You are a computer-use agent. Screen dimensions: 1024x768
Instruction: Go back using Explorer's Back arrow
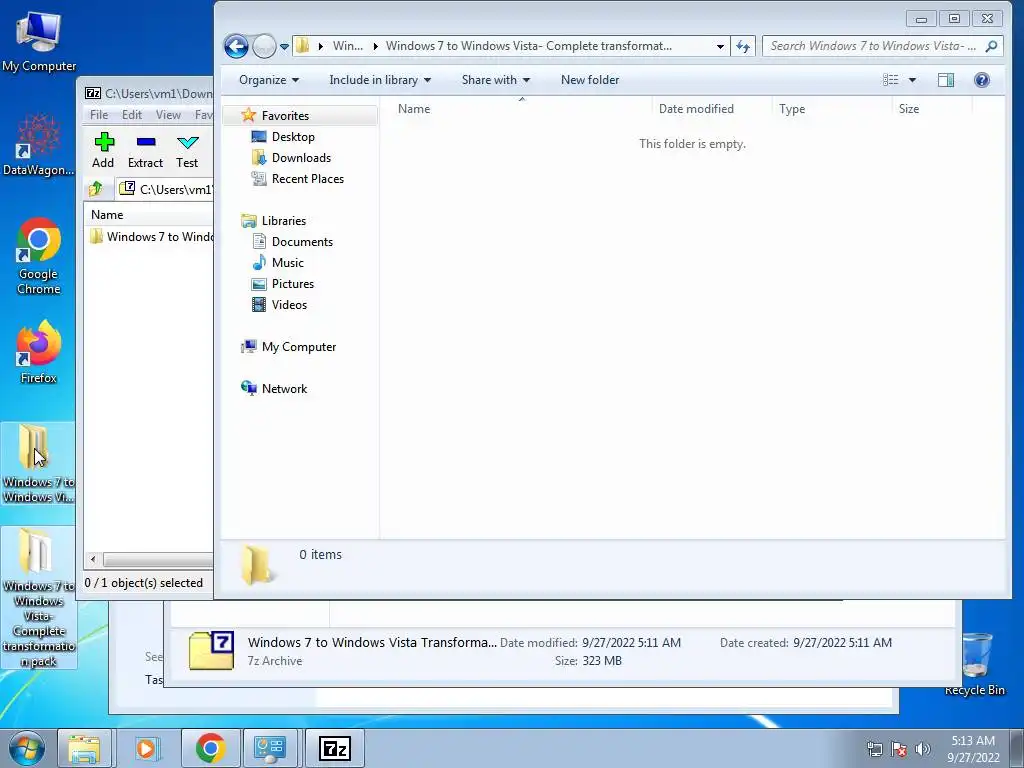point(236,46)
